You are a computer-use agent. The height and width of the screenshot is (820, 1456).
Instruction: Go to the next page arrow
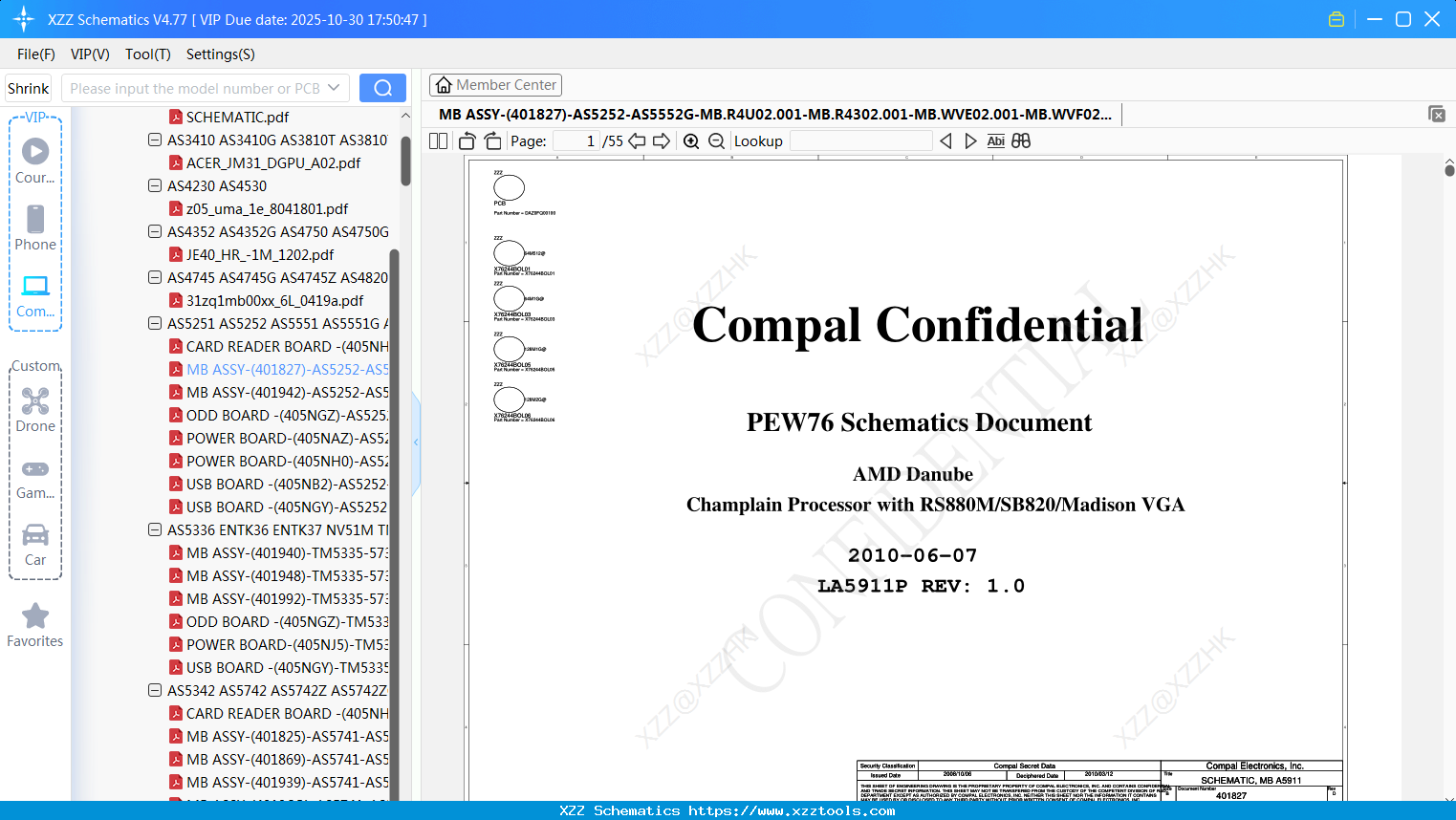662,141
